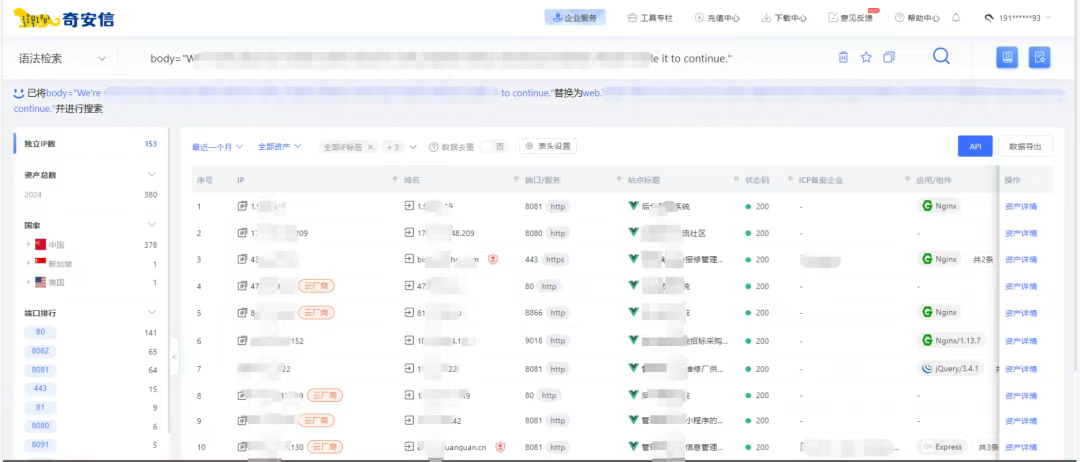The height and width of the screenshot is (462, 1080).
Task: Select the 独立IP数 tab
Action: pos(90,144)
